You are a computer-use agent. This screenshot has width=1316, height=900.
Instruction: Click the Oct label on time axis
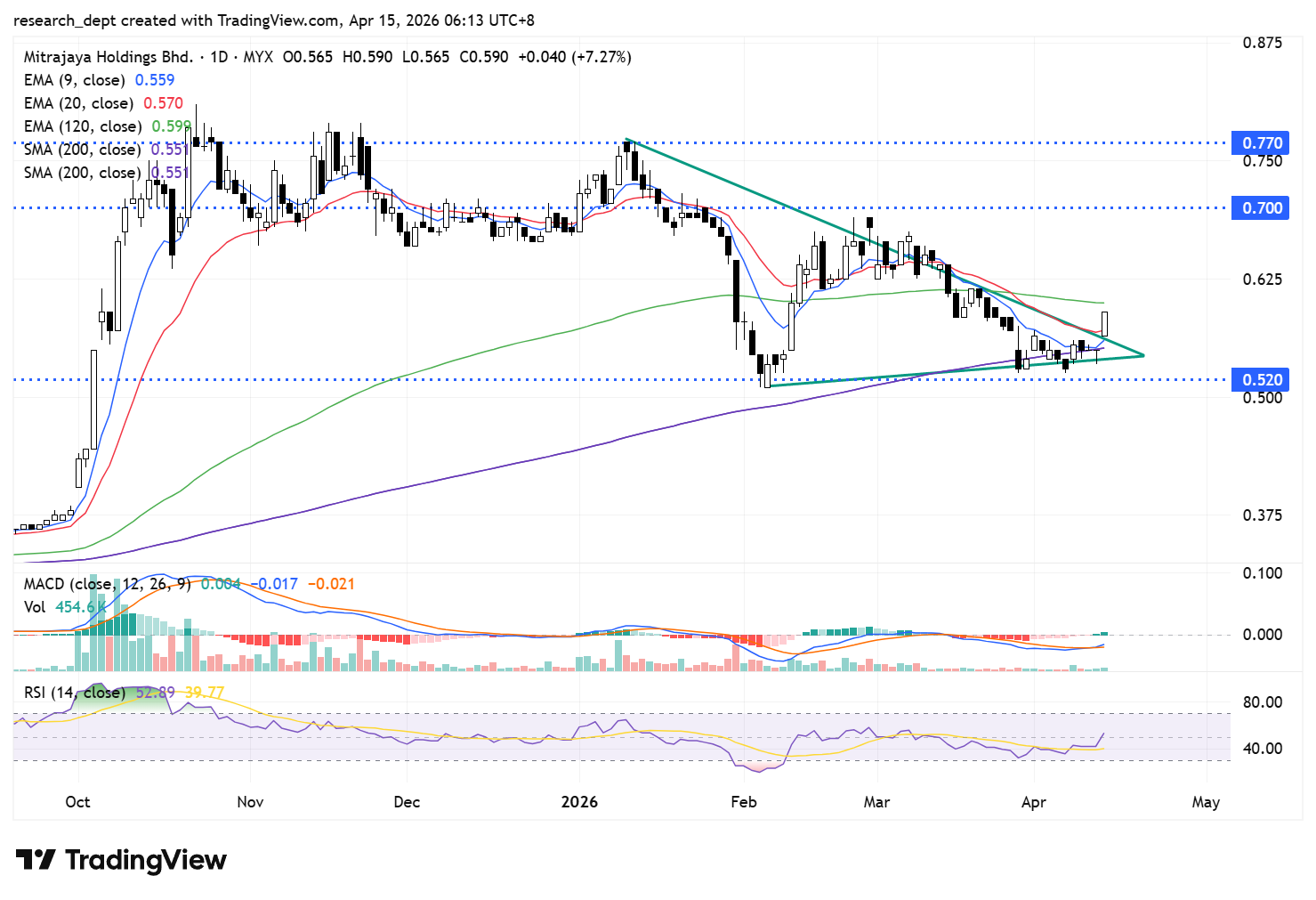pos(77,802)
